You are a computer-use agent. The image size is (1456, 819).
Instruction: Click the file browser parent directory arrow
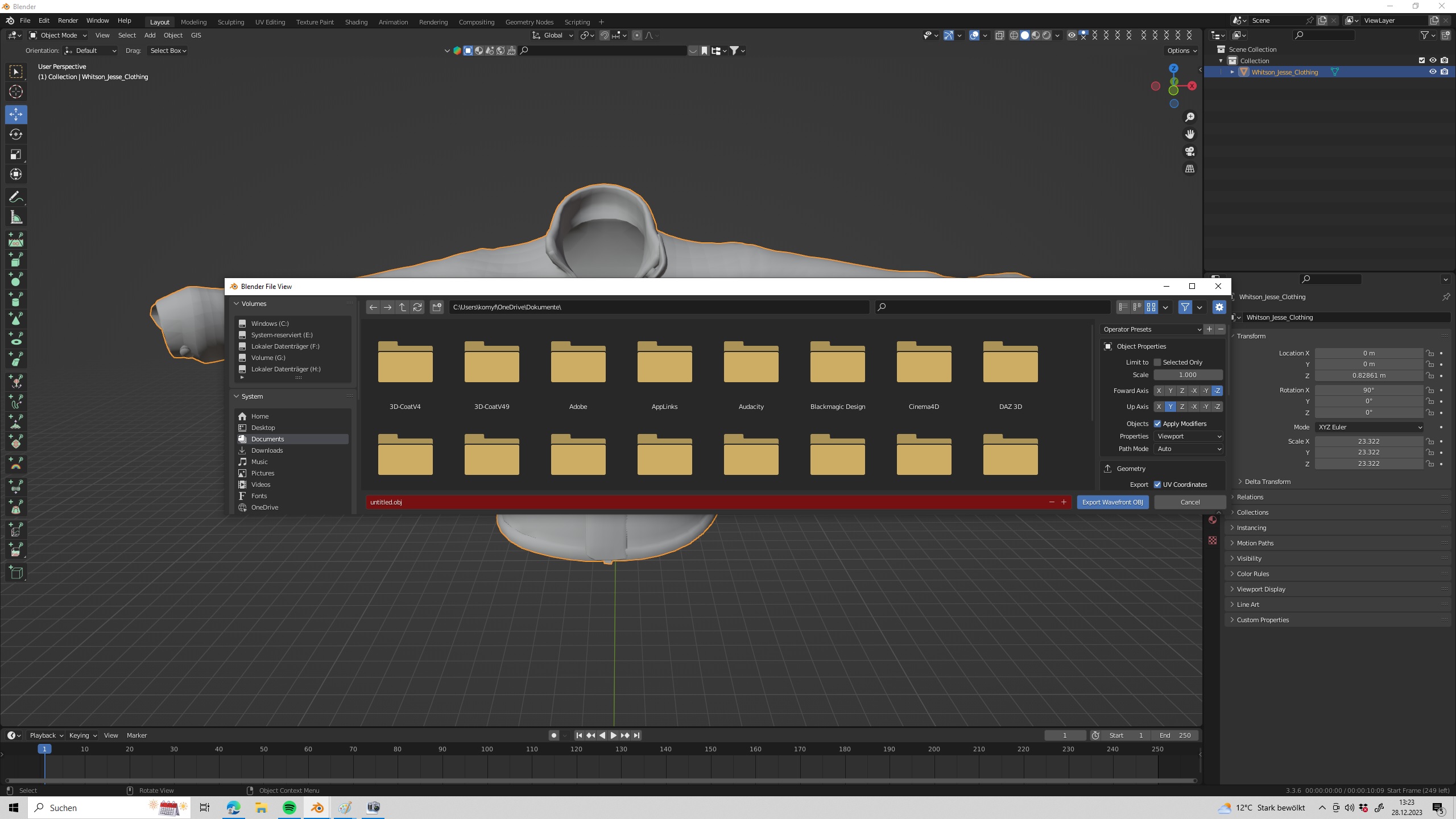point(403,307)
